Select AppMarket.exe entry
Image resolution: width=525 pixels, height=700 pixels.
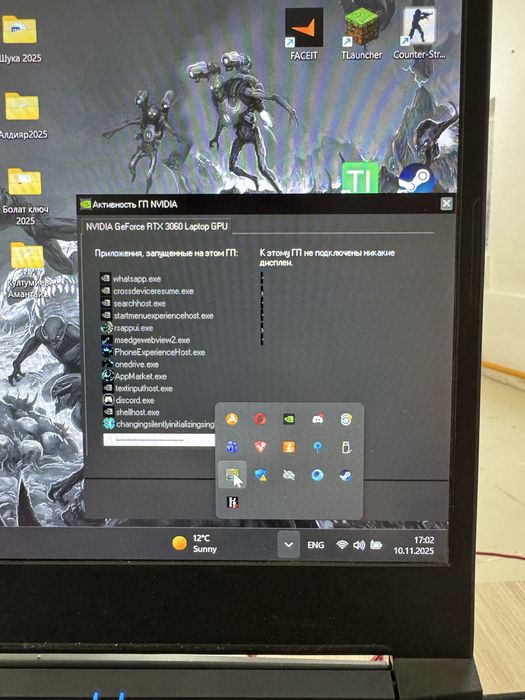(x=134, y=376)
